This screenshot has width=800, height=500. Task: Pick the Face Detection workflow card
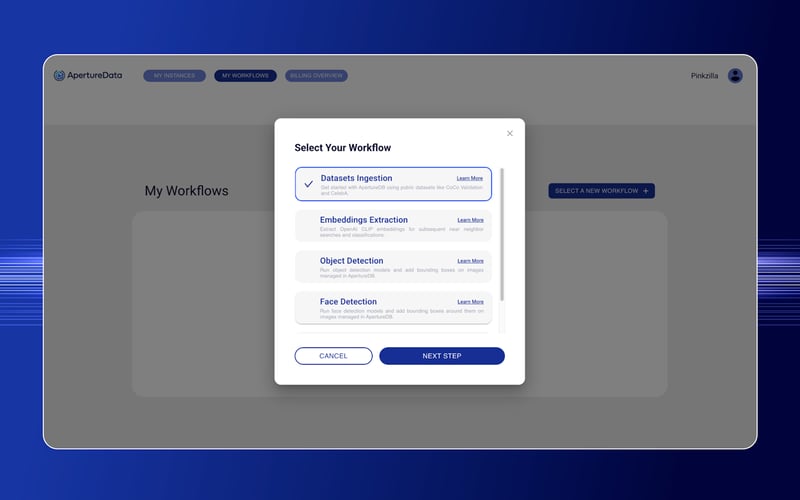(x=393, y=307)
